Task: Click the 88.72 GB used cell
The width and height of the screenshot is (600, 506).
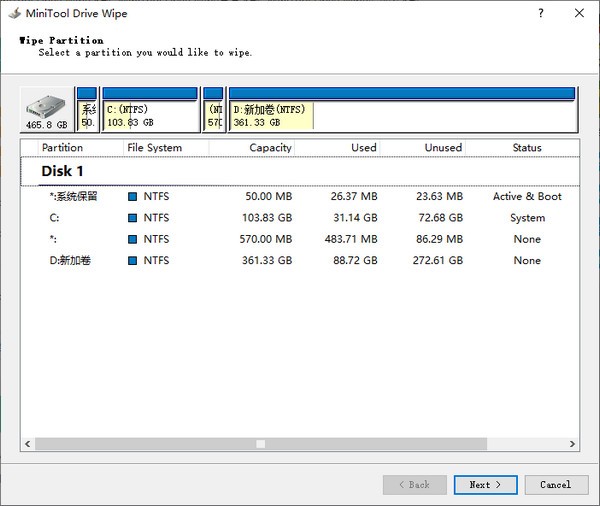Action: 355,261
